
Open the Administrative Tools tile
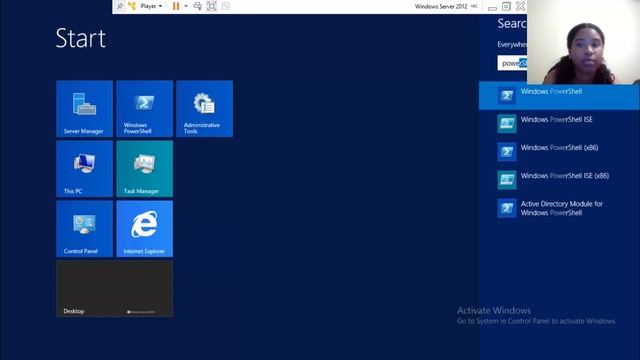pos(204,109)
